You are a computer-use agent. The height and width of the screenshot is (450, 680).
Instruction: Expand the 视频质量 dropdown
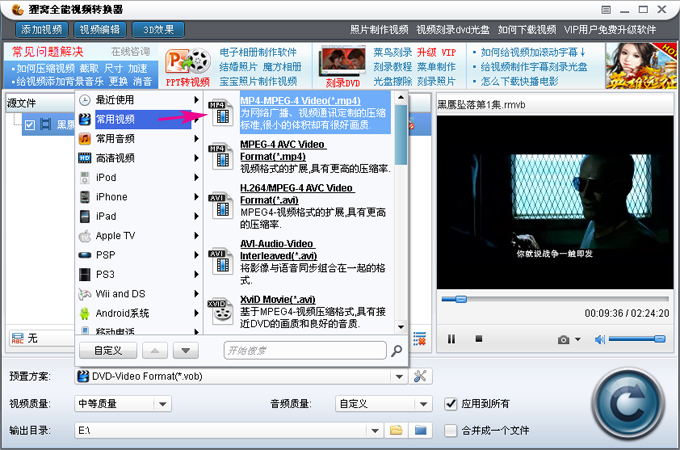point(163,404)
